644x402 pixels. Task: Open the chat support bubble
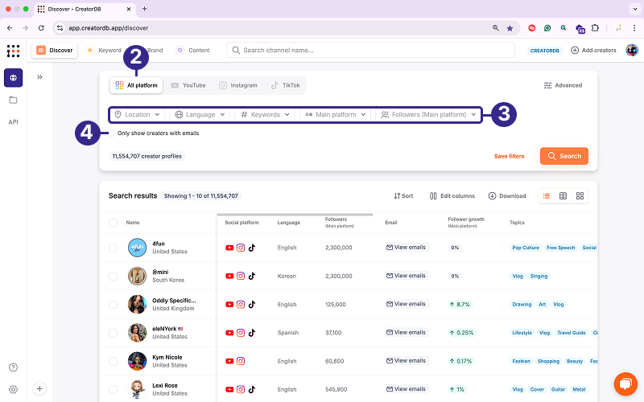(626, 384)
